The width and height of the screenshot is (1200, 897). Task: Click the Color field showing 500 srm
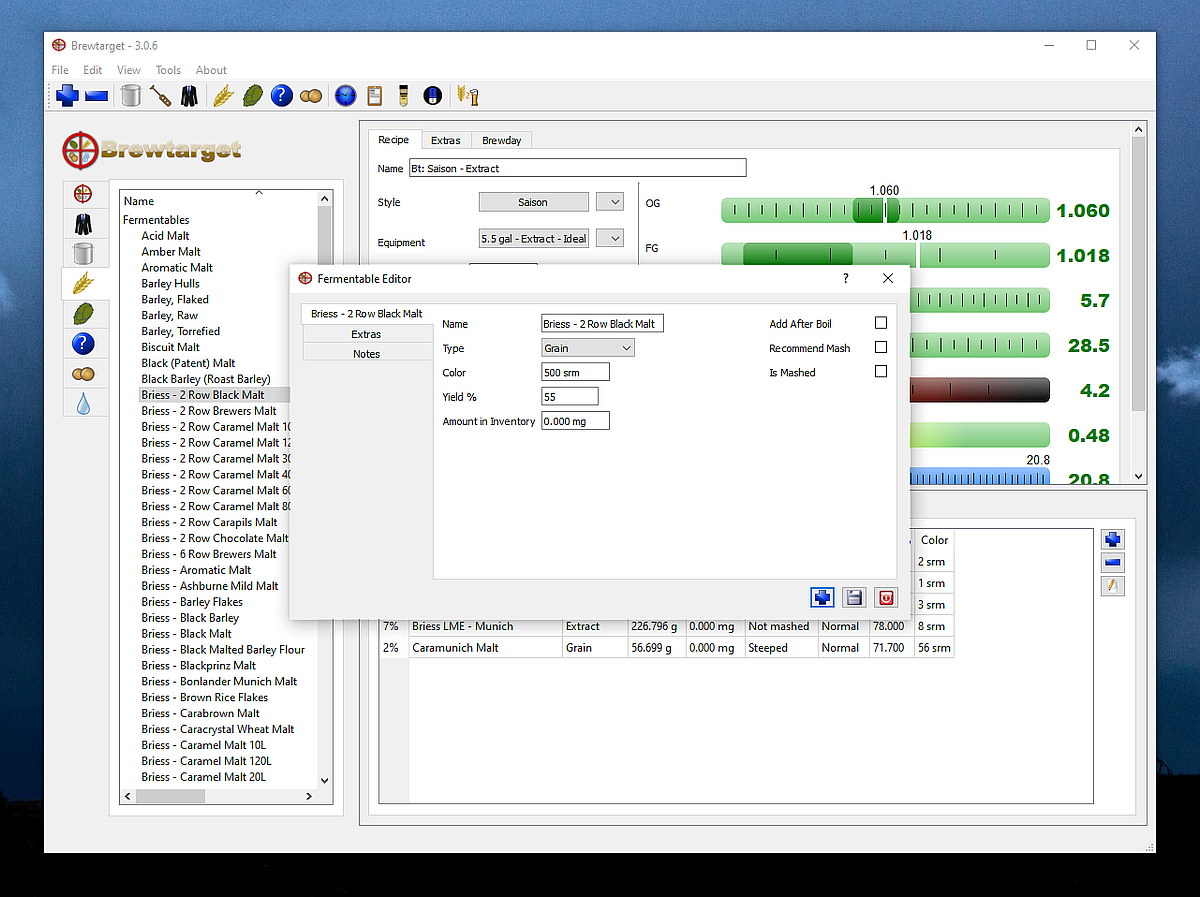[x=575, y=372]
